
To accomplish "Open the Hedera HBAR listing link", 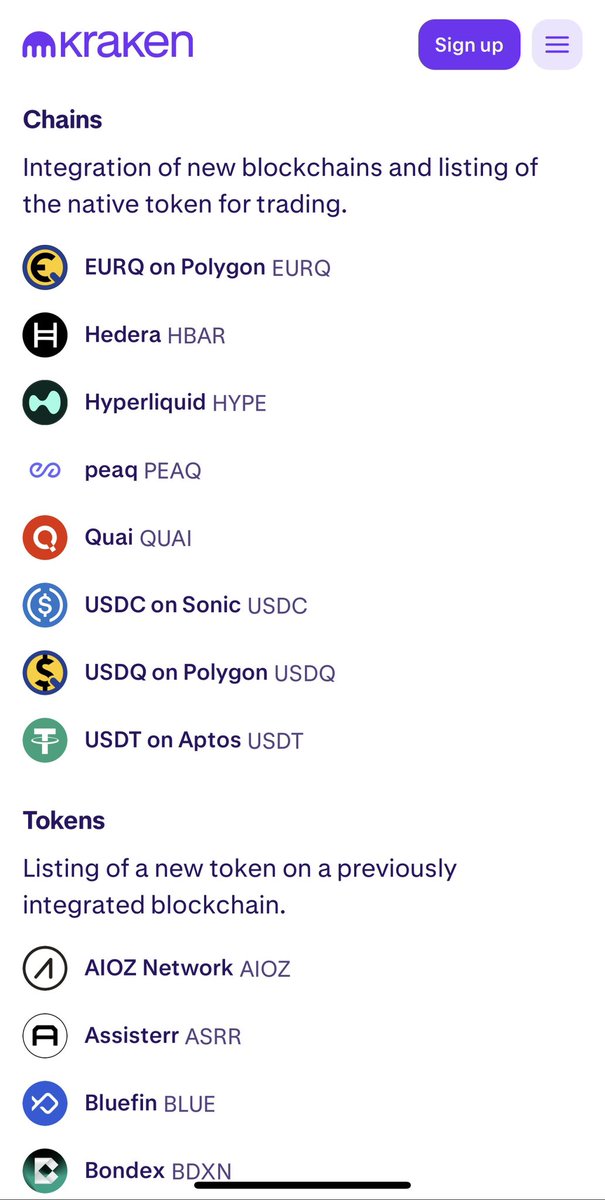I will 155,335.
